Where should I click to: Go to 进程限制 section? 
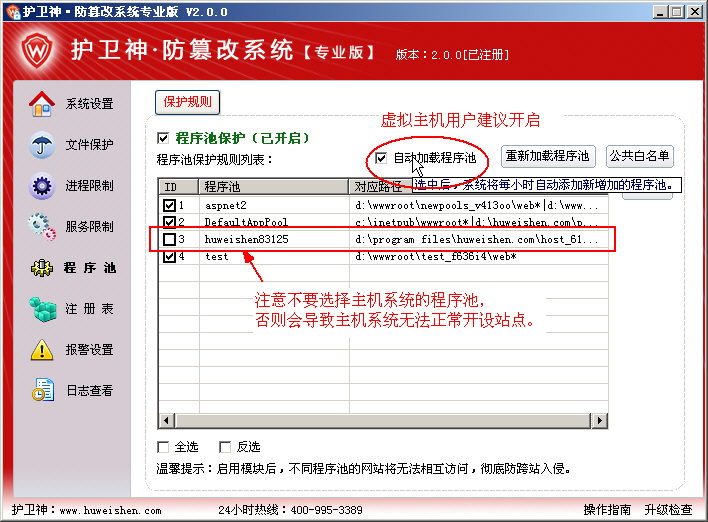(89, 186)
